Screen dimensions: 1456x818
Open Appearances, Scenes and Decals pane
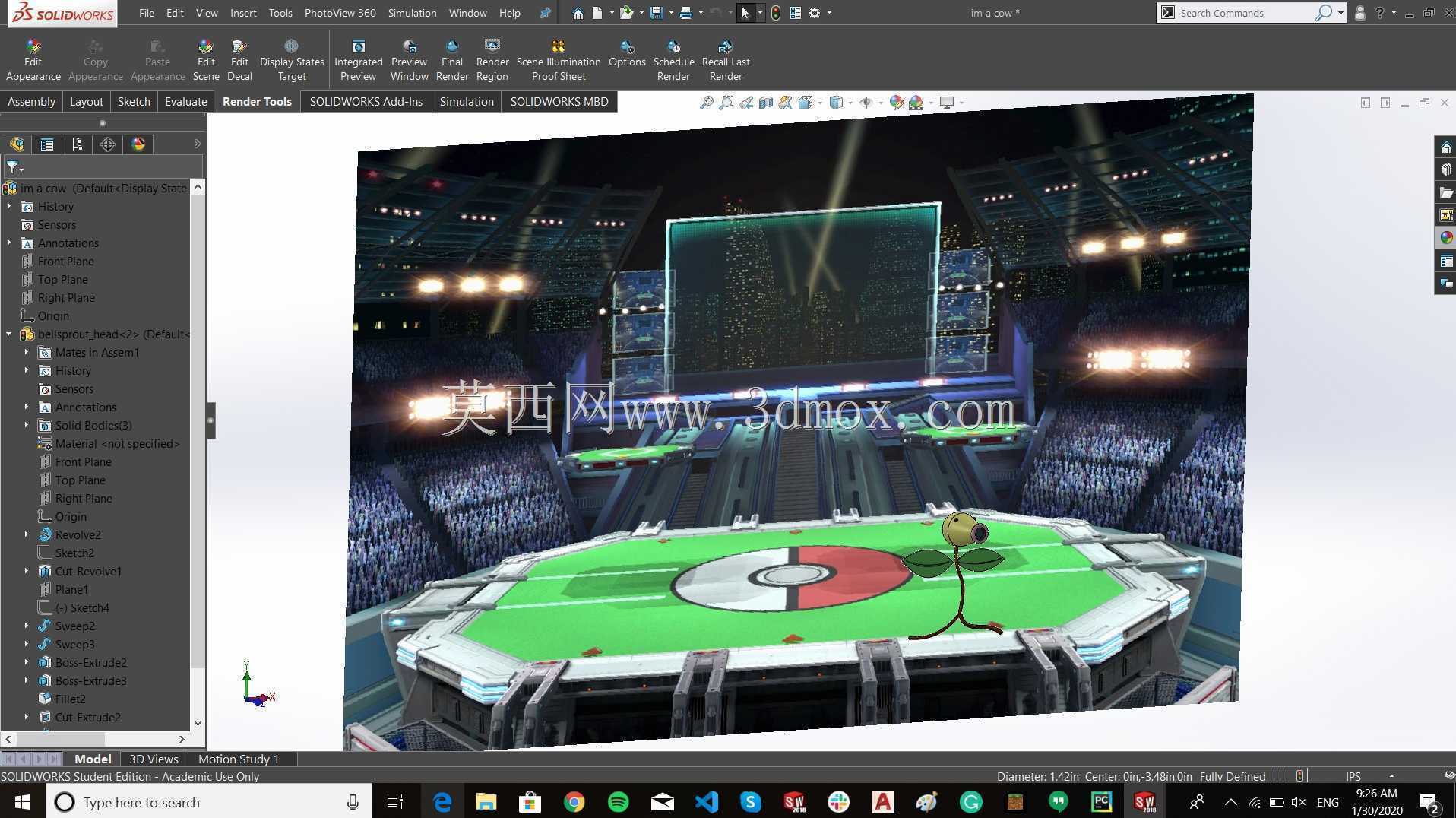[1445, 238]
